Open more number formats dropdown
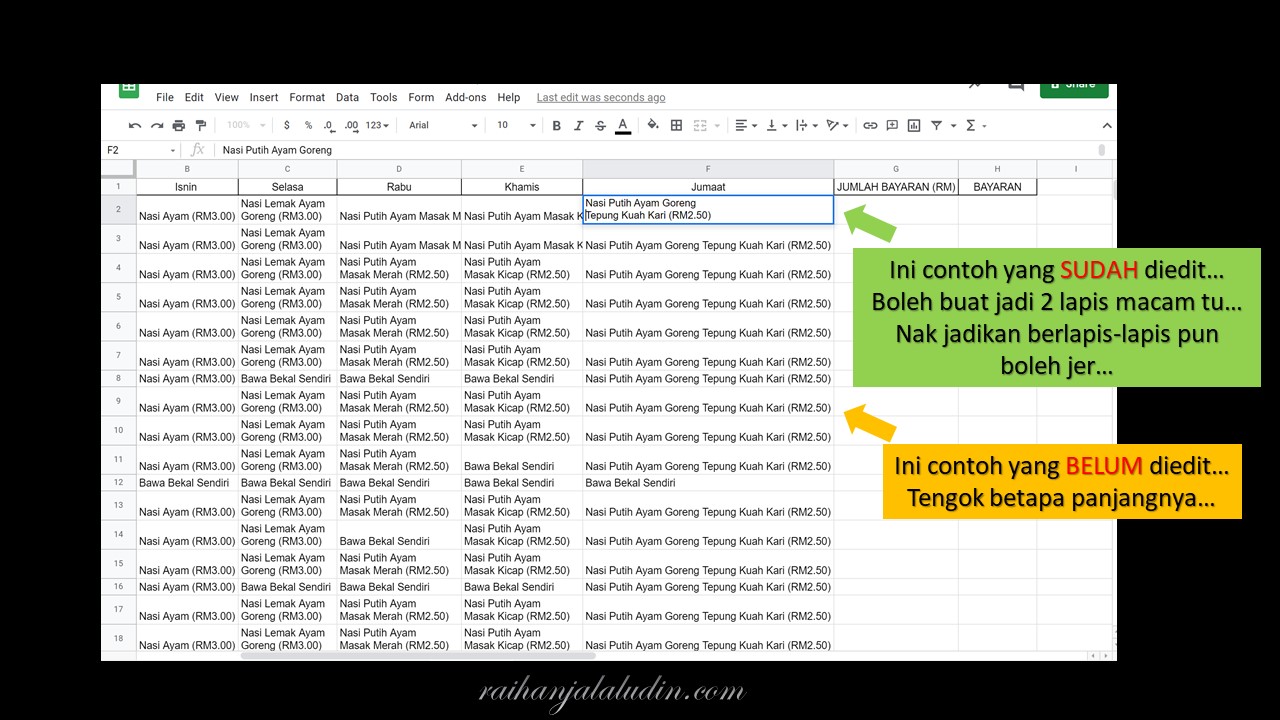1280x720 pixels. (x=376, y=126)
